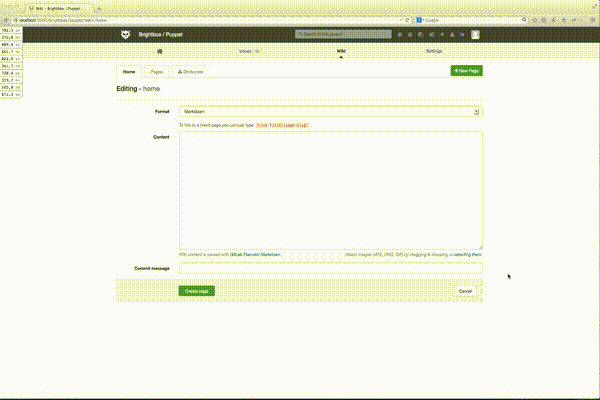Click the green New Page button
The height and width of the screenshot is (400, 600).
[467, 71]
